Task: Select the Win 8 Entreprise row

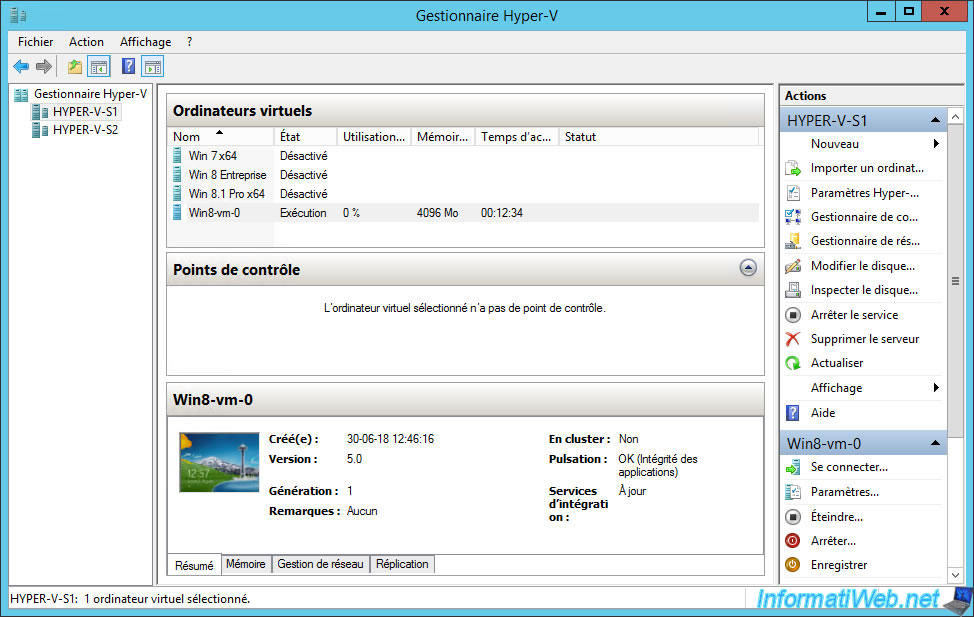Action: click(x=463, y=175)
